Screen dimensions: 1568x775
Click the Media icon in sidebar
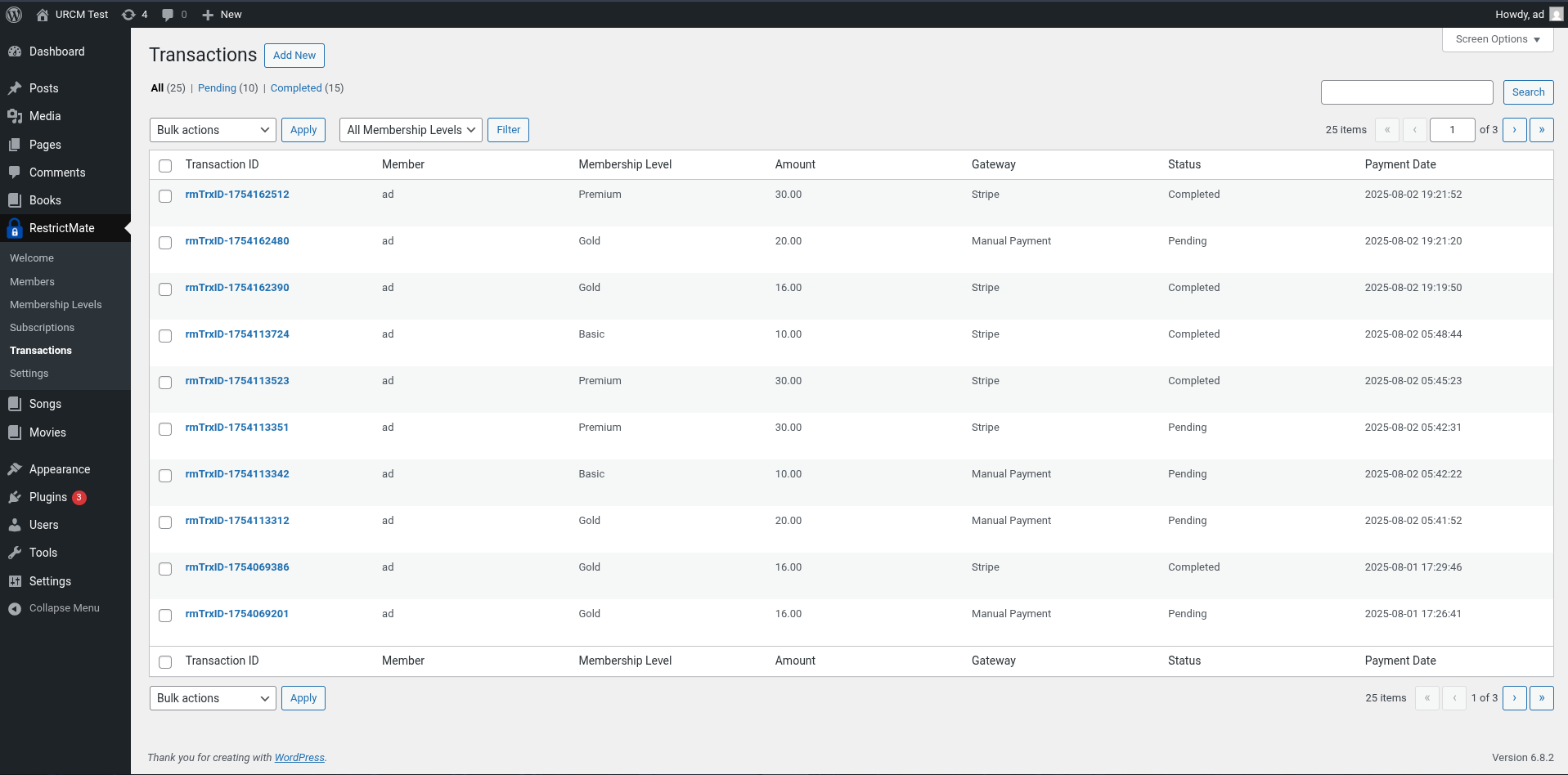point(15,116)
